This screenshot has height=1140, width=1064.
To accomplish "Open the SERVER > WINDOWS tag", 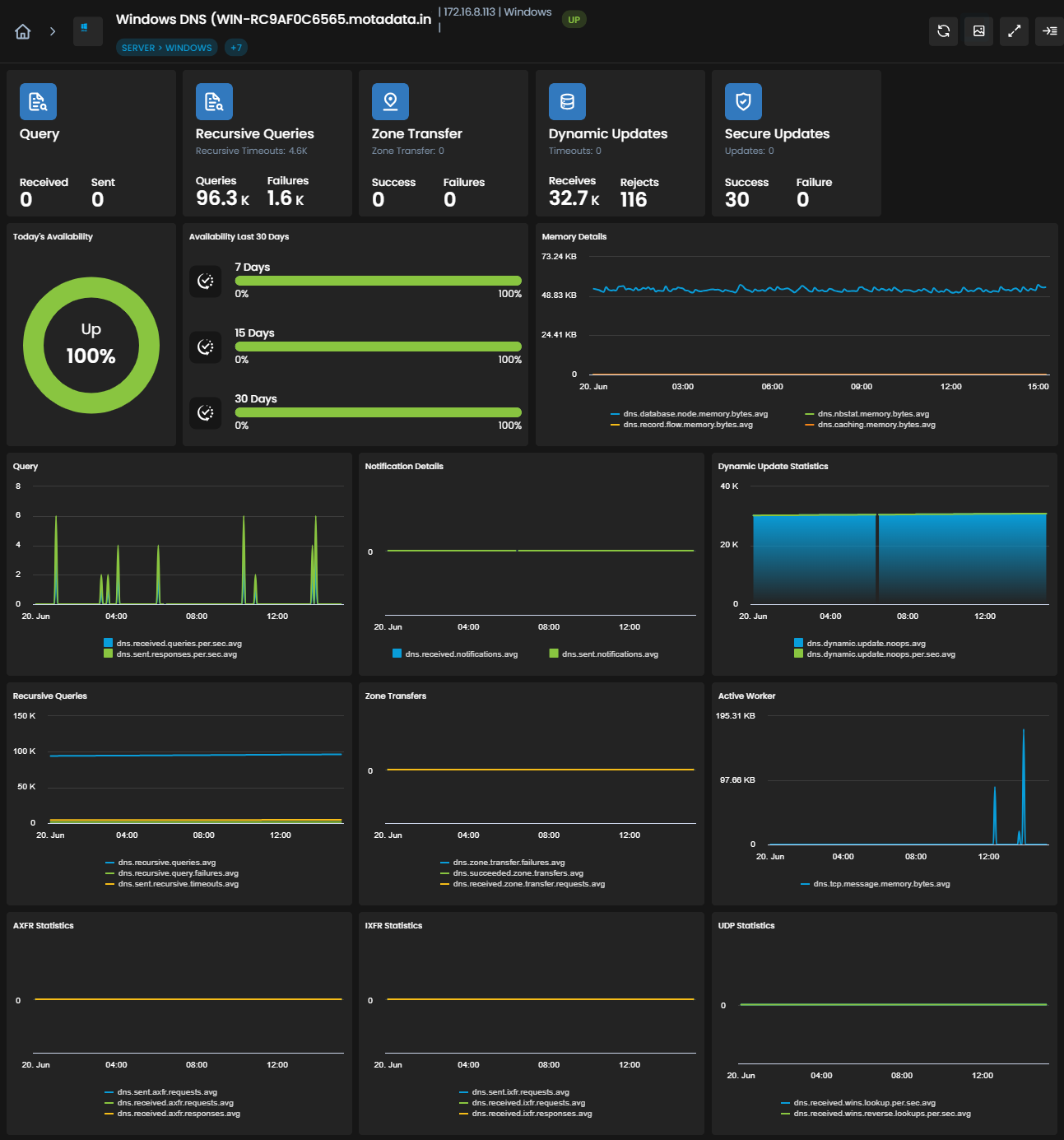I will point(167,48).
